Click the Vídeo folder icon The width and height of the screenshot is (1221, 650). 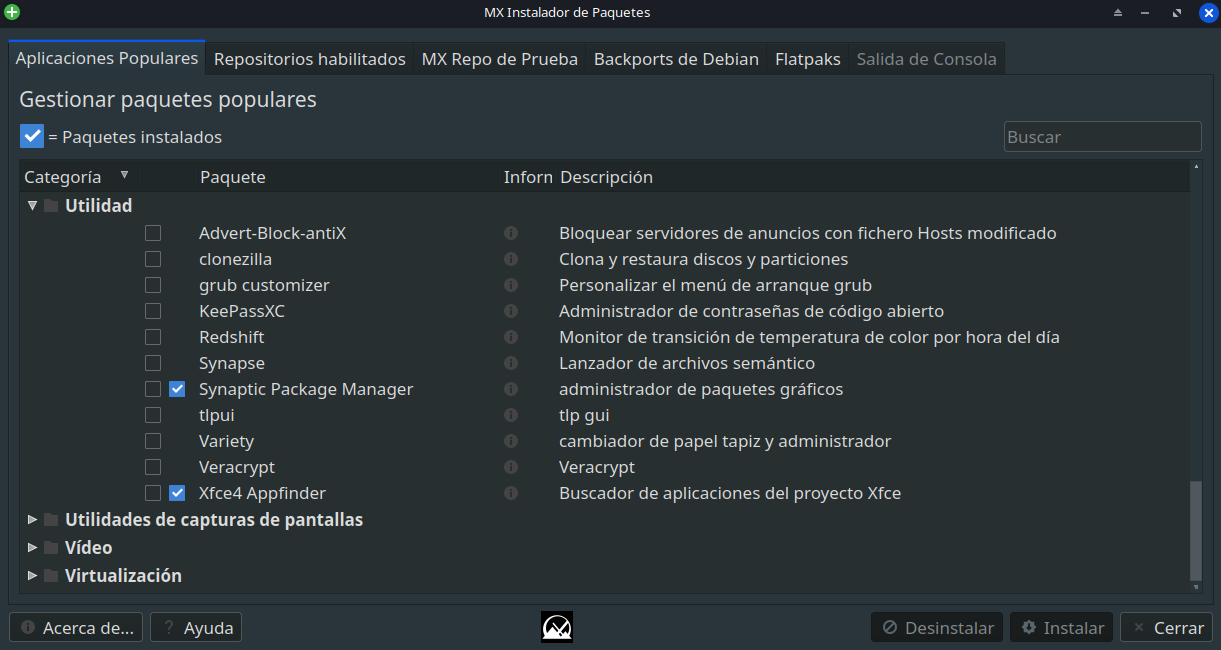51,548
